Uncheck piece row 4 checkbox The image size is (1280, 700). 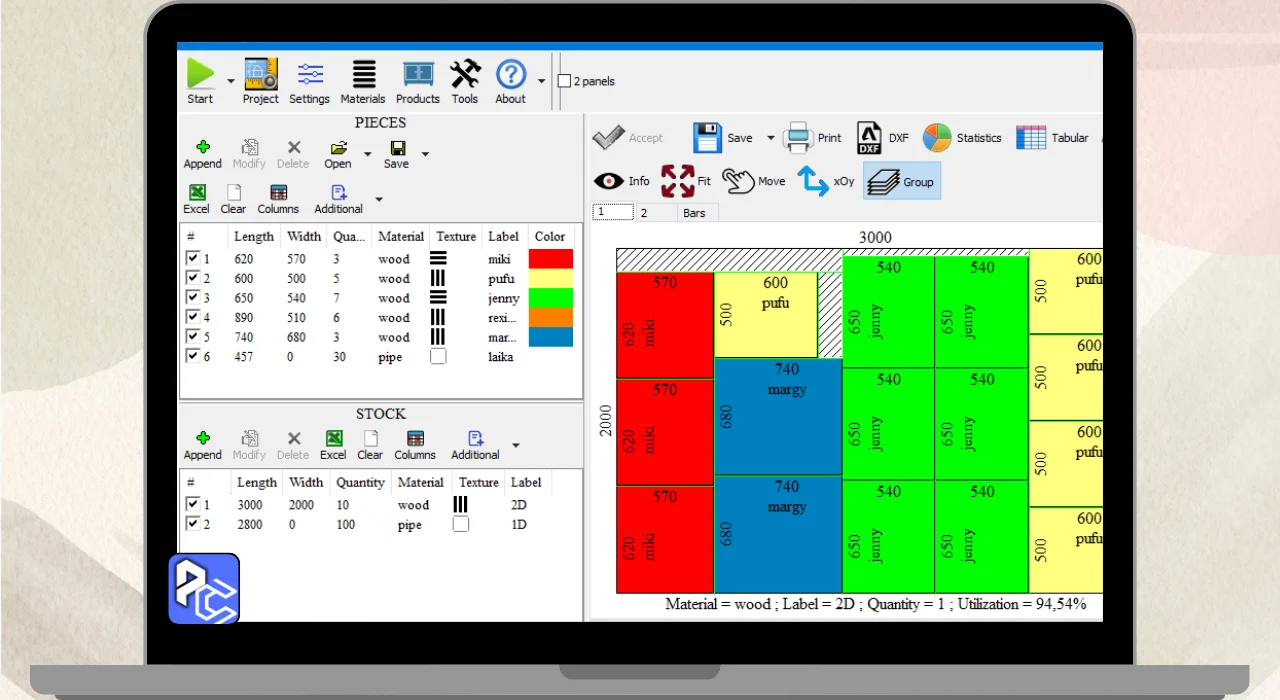(x=192, y=317)
